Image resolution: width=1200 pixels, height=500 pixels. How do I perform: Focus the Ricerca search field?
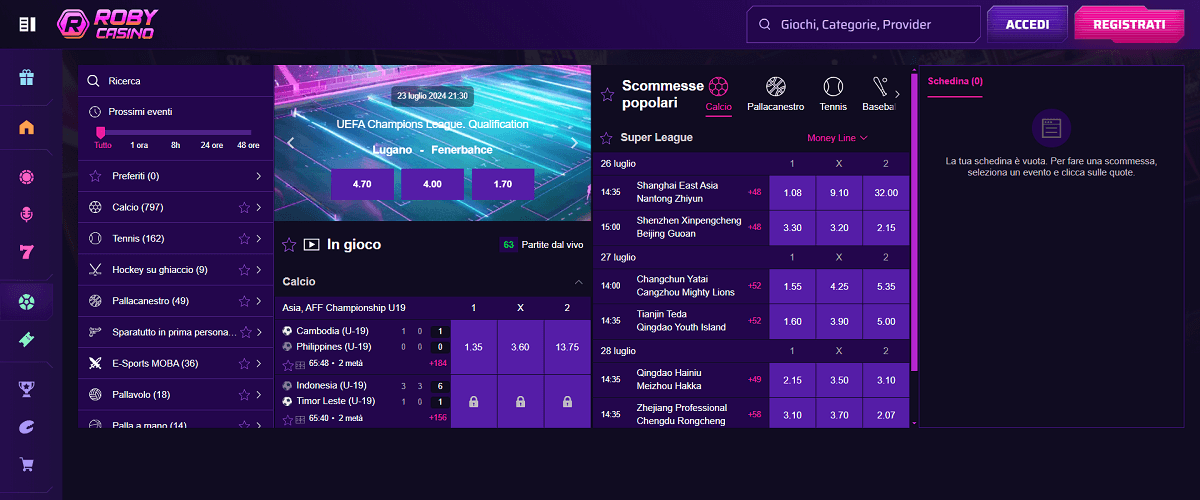point(176,81)
